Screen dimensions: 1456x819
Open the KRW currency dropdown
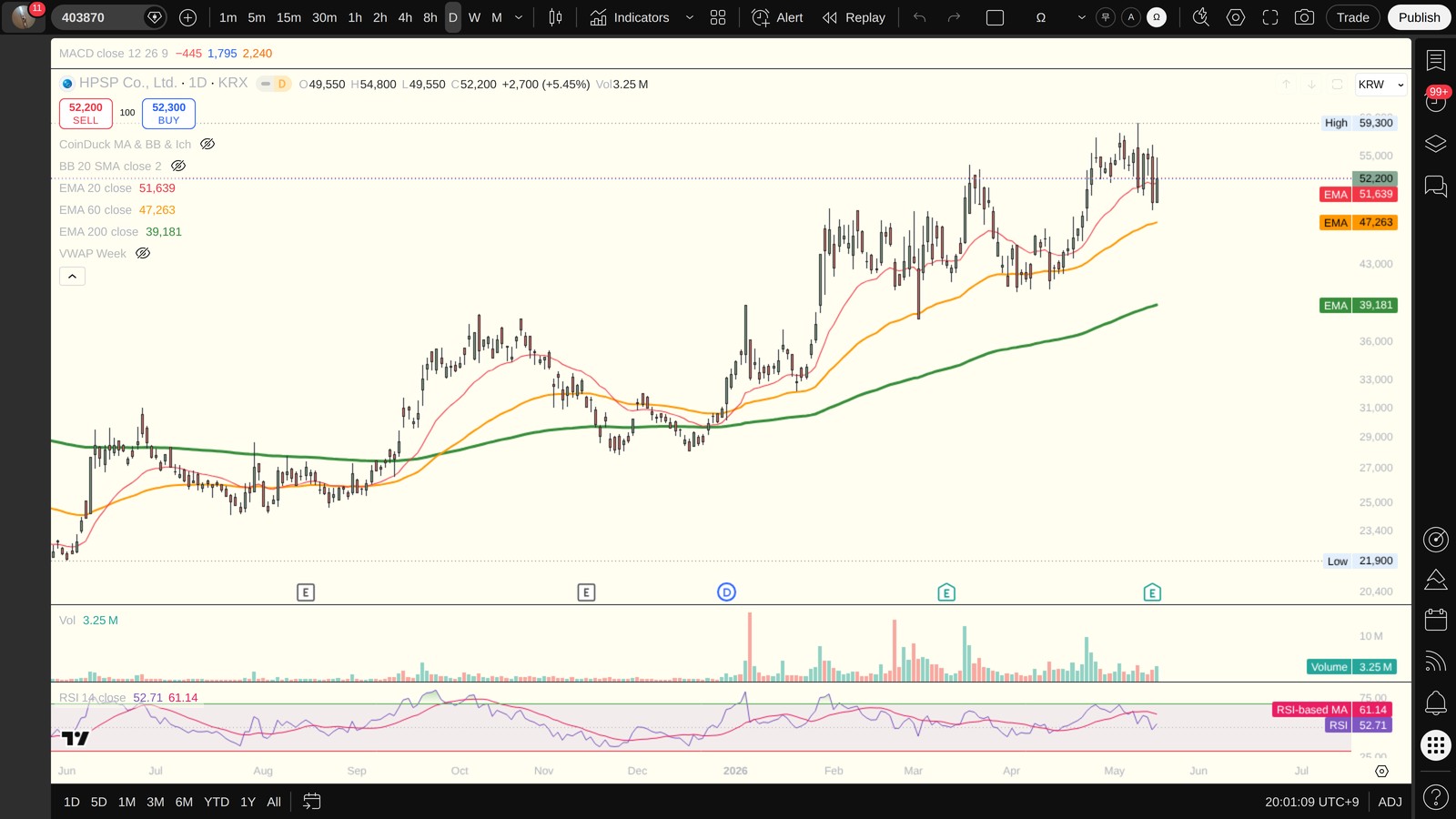pyautogui.click(x=1380, y=85)
